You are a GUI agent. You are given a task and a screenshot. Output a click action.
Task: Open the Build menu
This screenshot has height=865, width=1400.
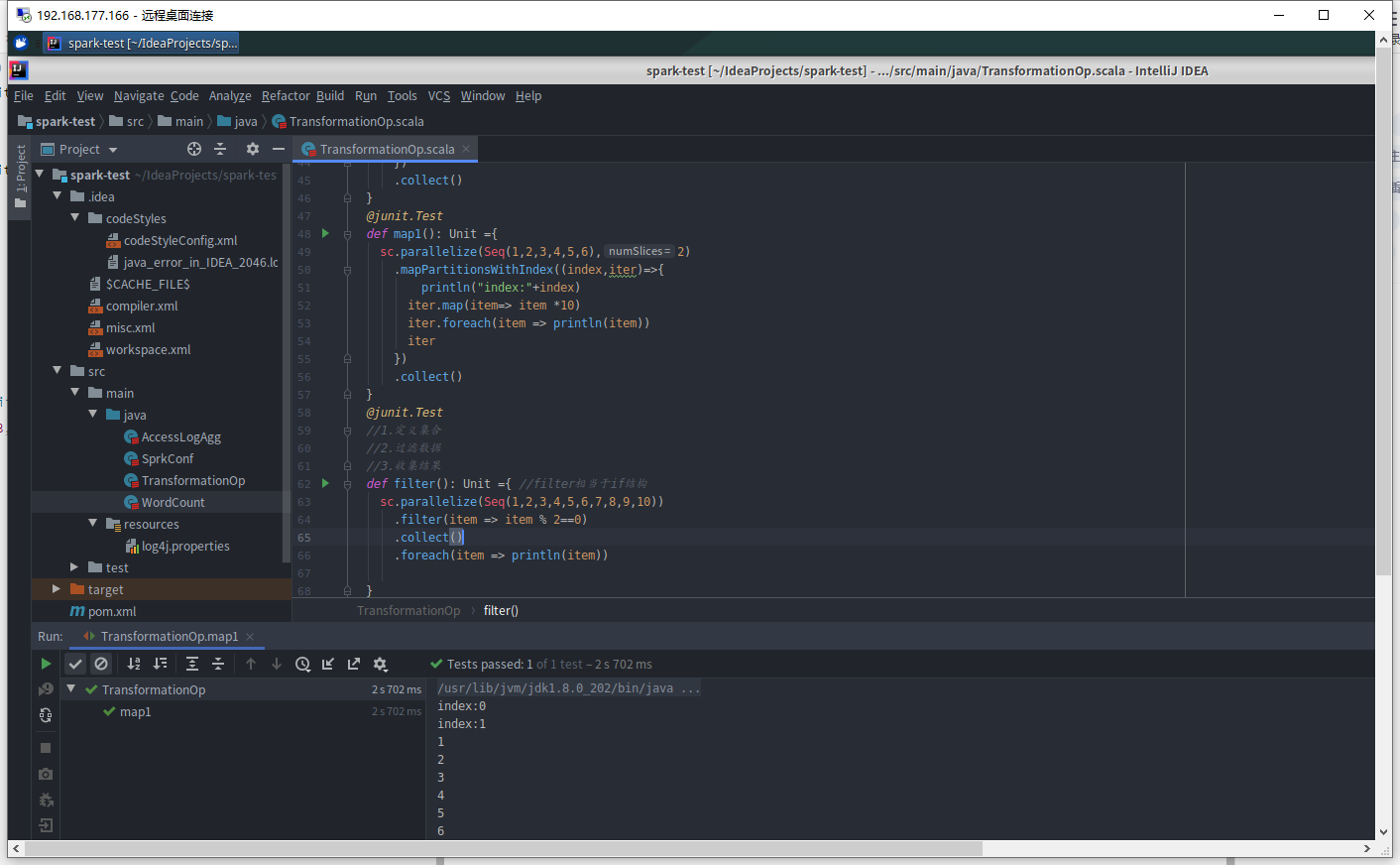pyautogui.click(x=330, y=96)
